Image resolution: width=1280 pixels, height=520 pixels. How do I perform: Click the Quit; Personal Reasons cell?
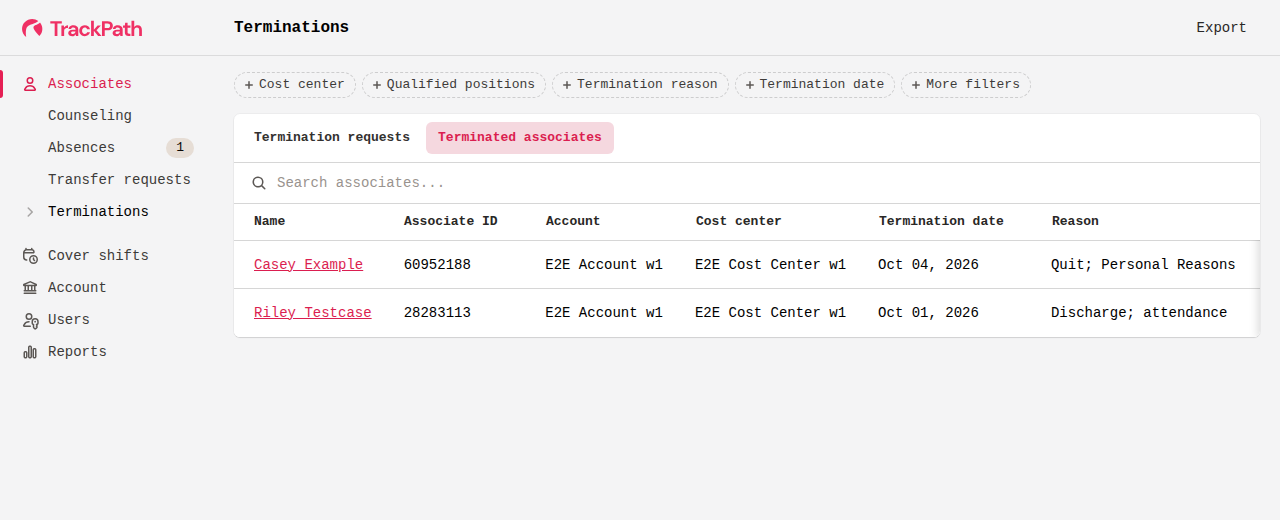(1143, 265)
